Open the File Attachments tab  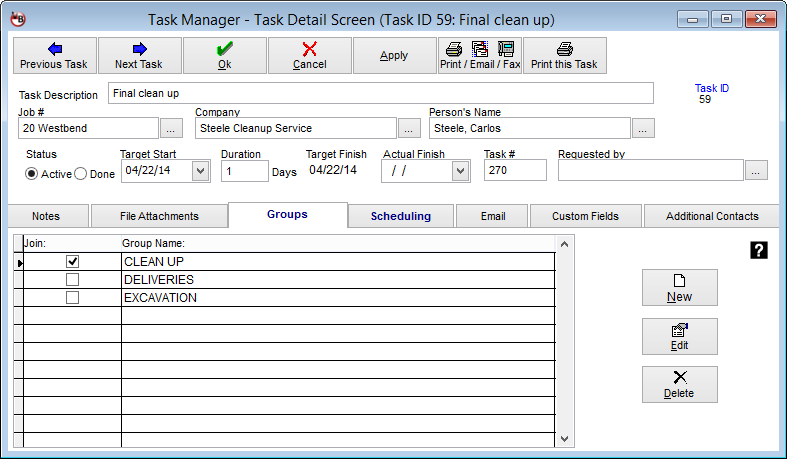(159, 216)
